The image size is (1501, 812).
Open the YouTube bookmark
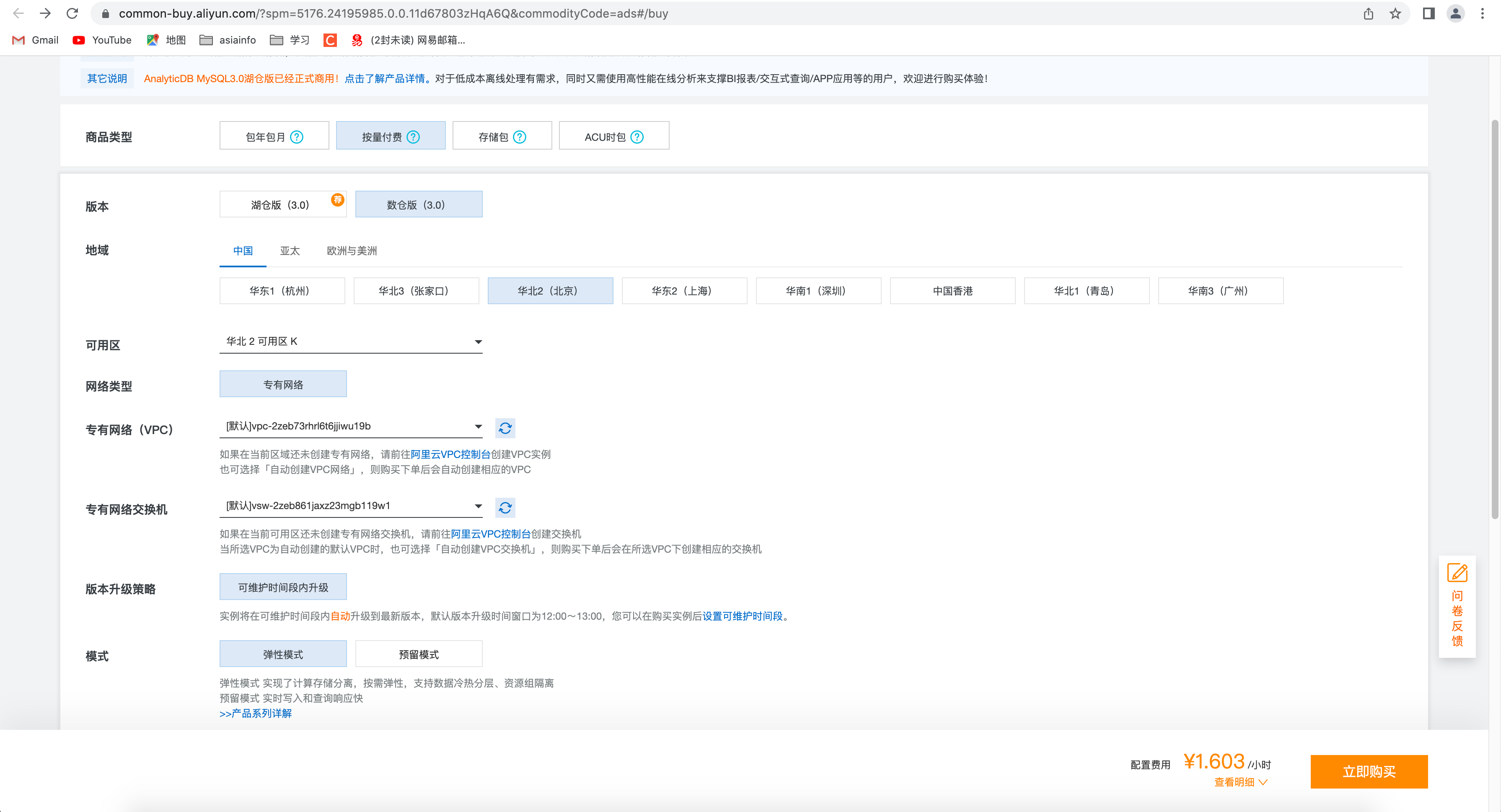tap(102, 40)
